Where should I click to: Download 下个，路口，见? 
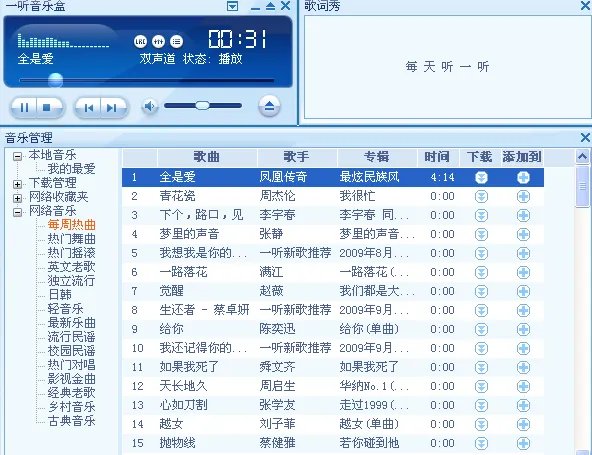(x=481, y=215)
